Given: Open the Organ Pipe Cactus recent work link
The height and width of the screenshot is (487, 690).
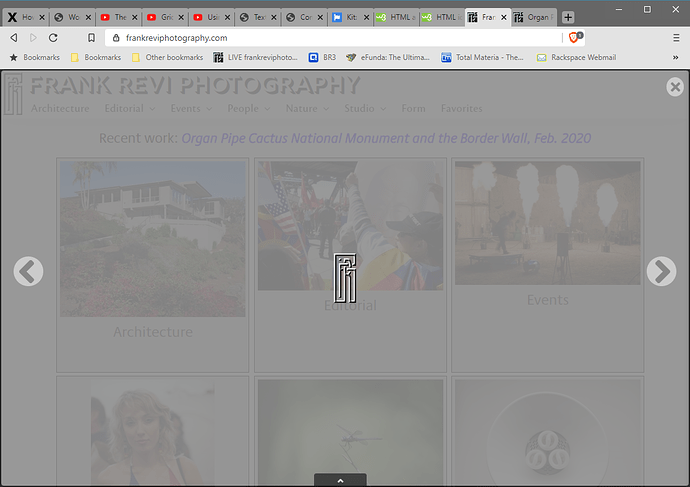Looking at the screenshot, I should 386,138.
